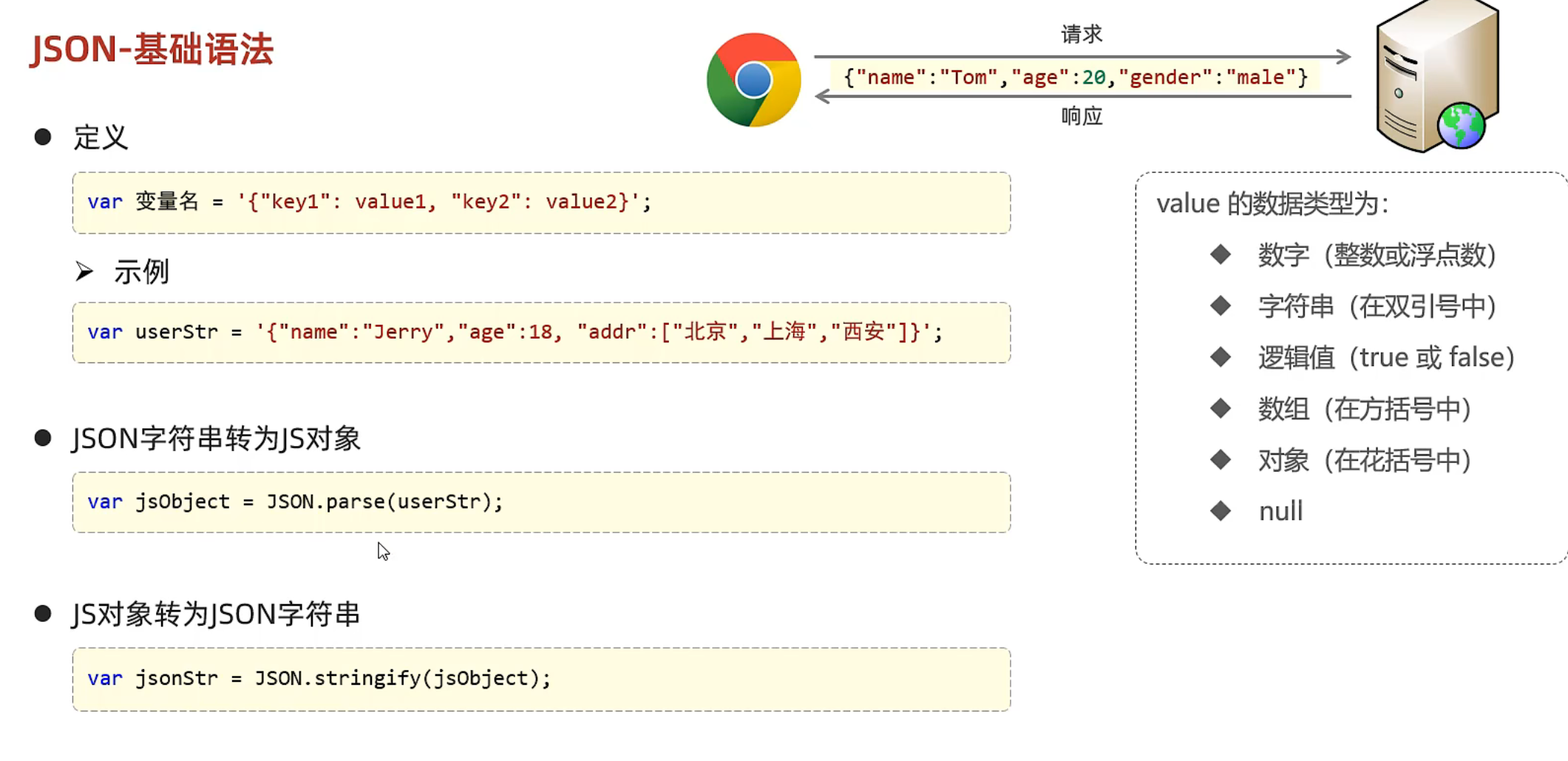
Task: Click the diamond bullet next to null
Action: (x=1221, y=510)
